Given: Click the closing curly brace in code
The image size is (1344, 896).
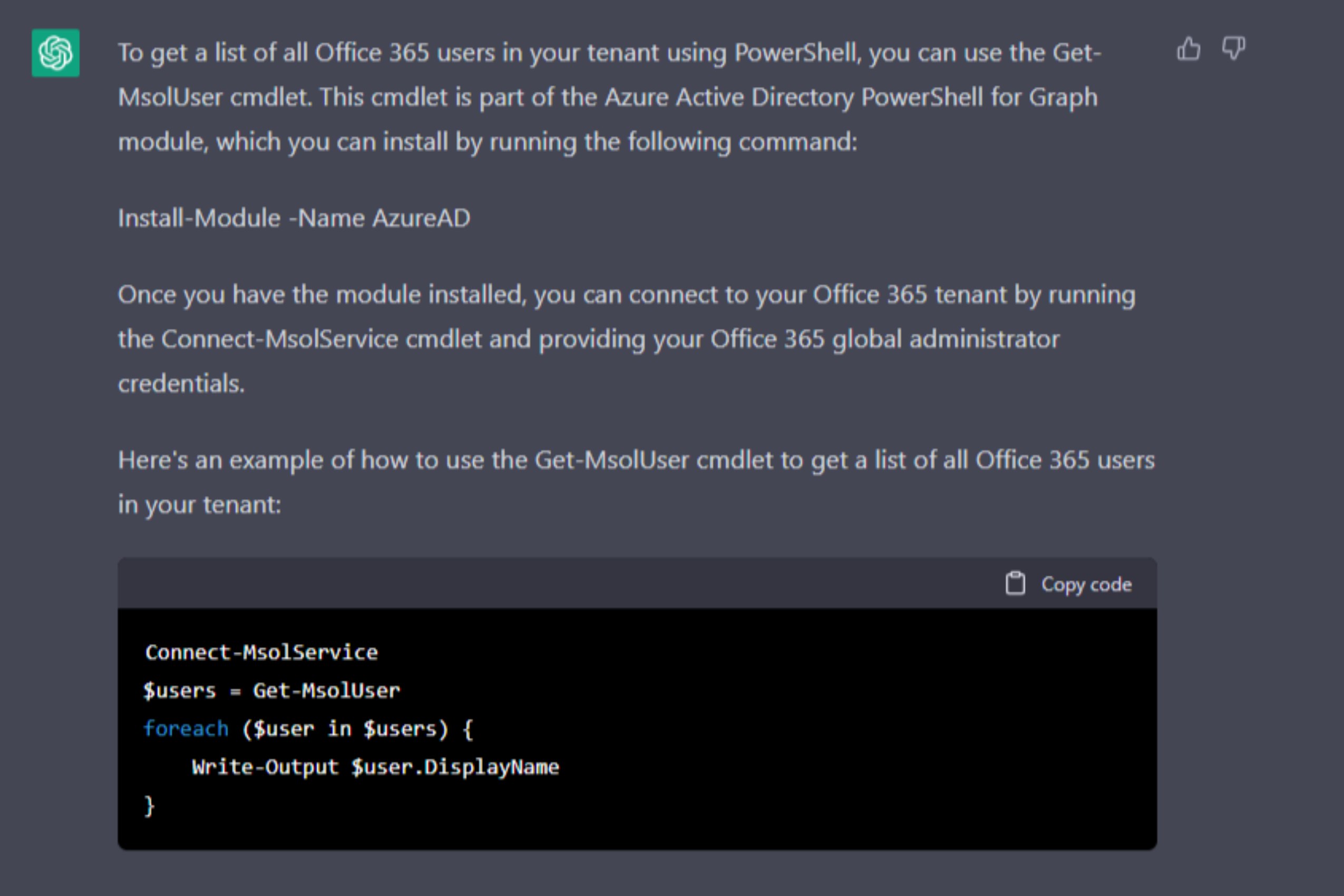Looking at the screenshot, I should point(149,806).
